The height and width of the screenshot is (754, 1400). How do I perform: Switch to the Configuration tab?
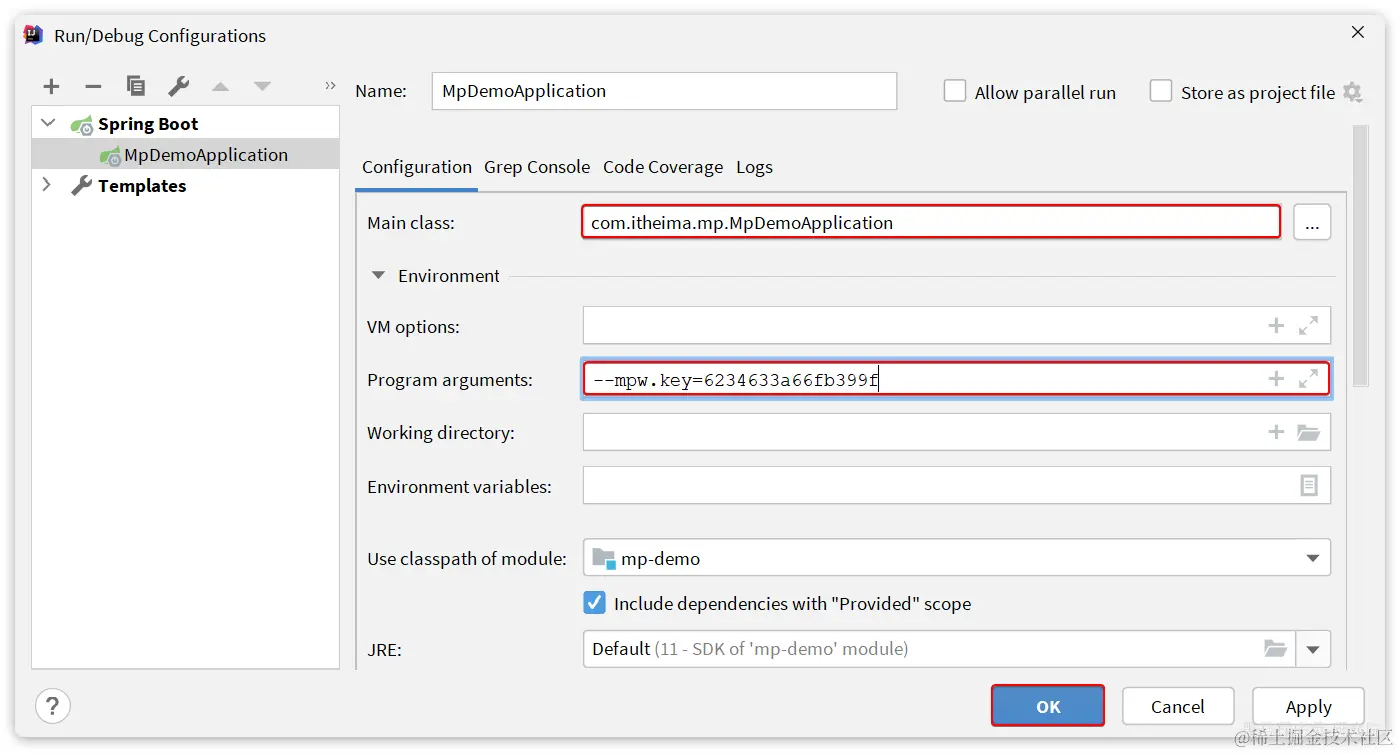pyautogui.click(x=417, y=167)
